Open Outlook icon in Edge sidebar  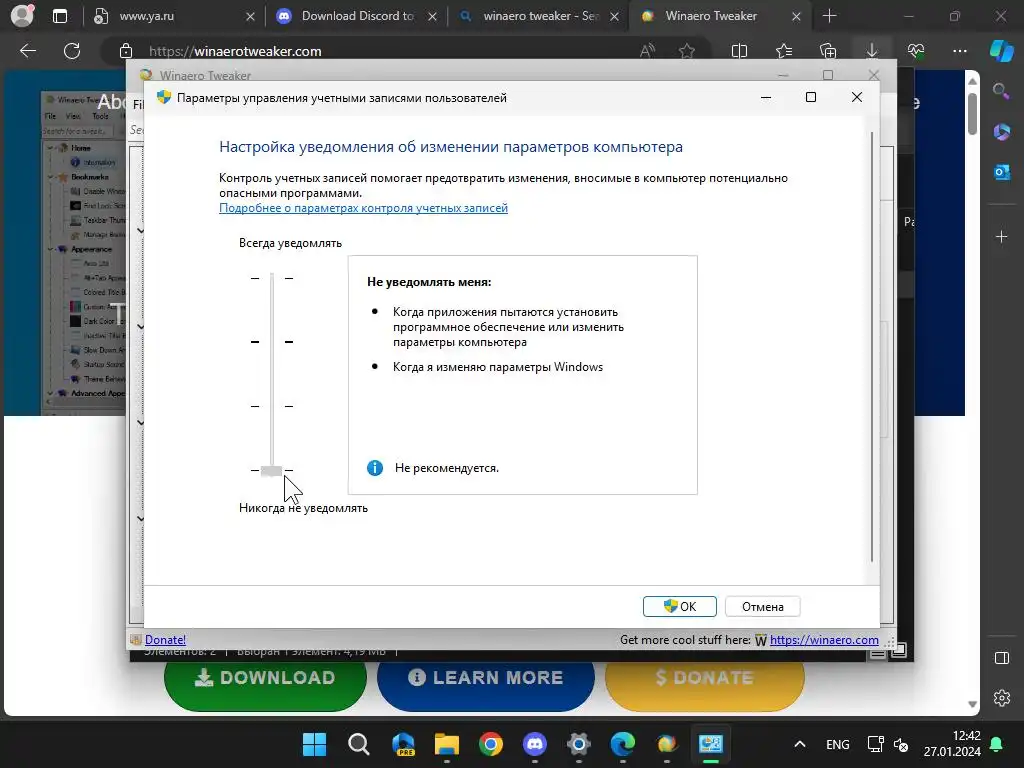[x=1002, y=172]
